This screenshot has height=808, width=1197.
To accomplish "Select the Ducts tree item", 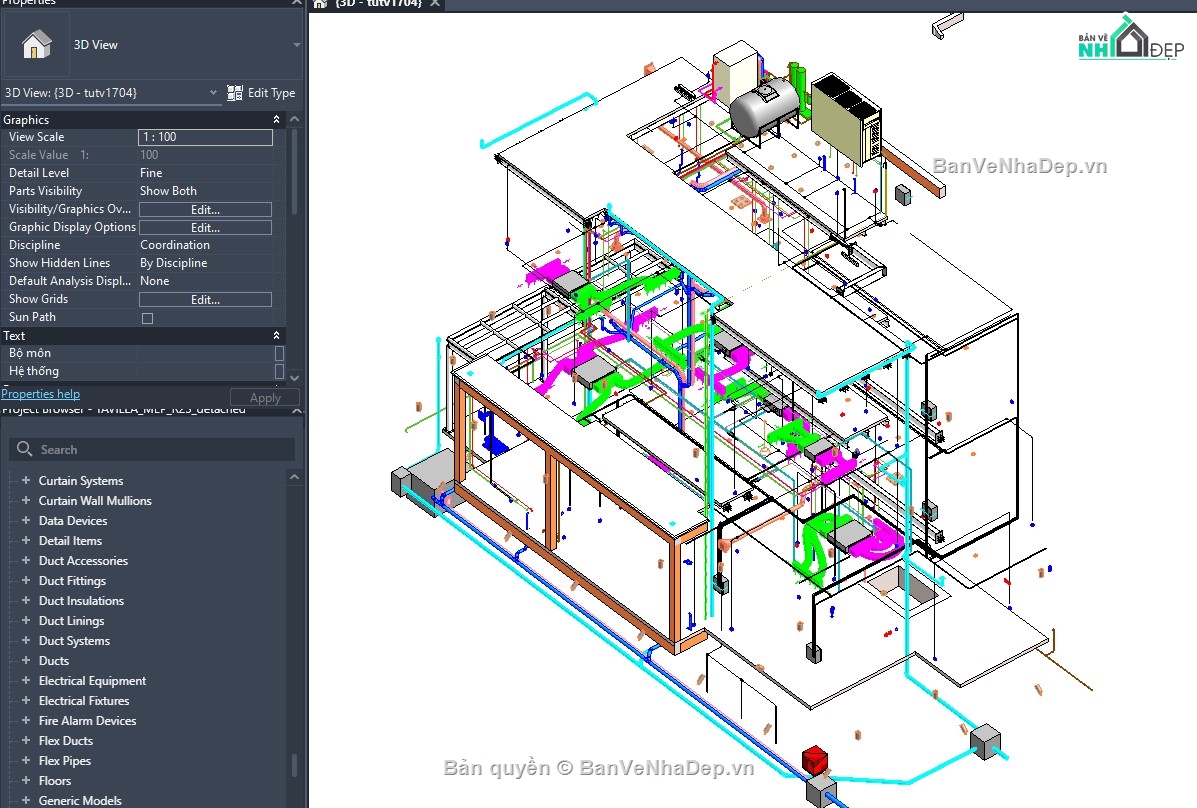I will (x=53, y=661).
